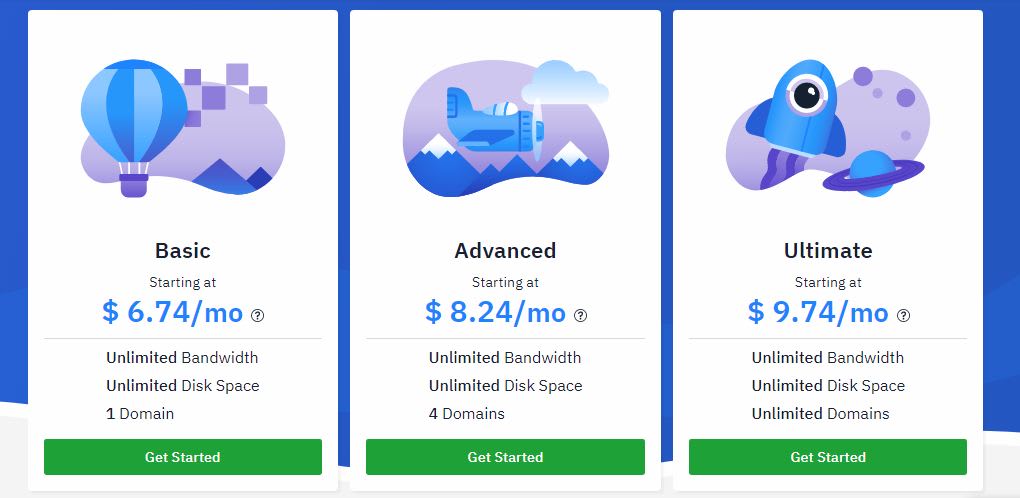The width and height of the screenshot is (1020, 498).
Task: Click the $ 8.24/mo price text
Action: tap(495, 313)
